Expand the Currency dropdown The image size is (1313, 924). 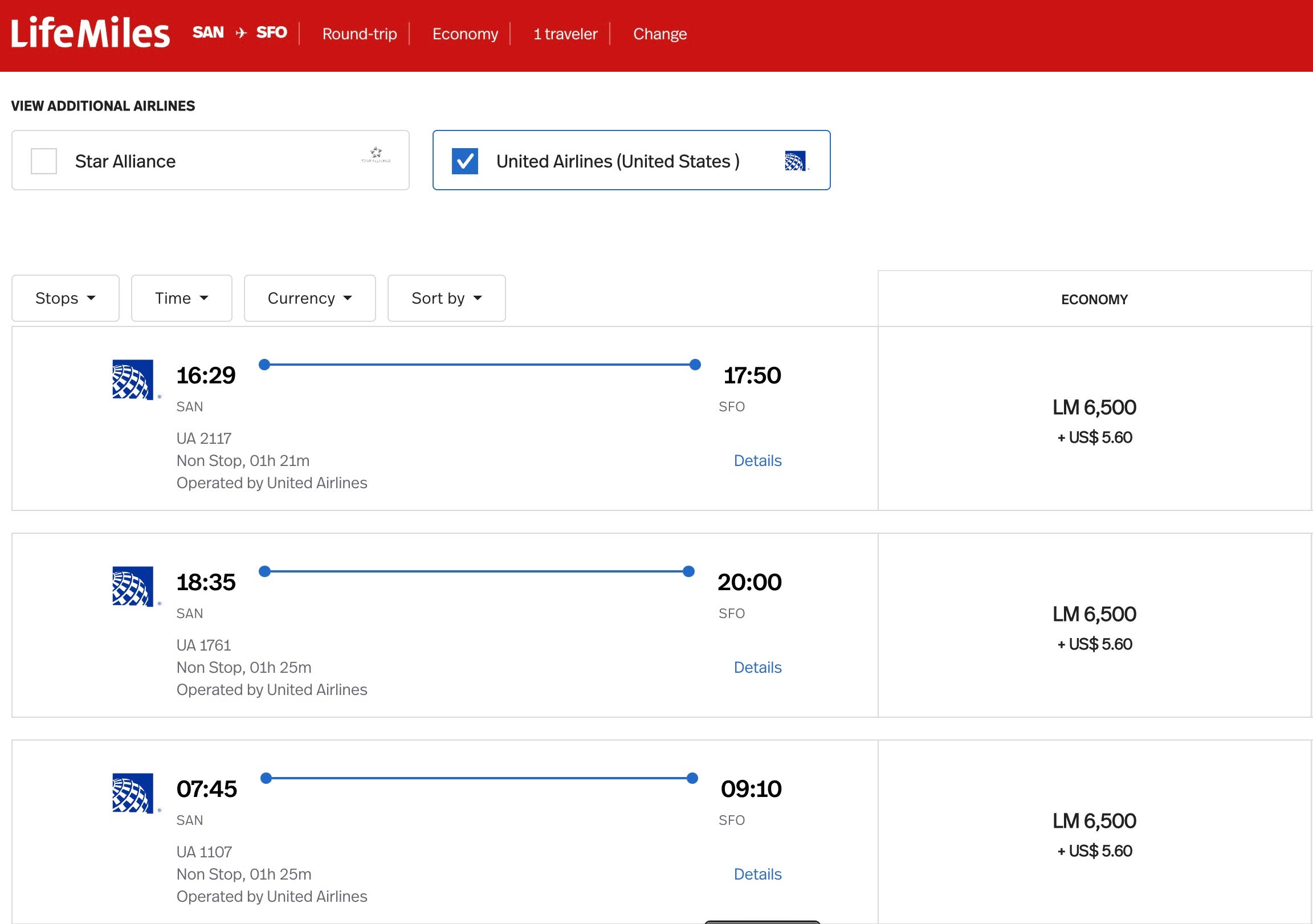coord(309,299)
